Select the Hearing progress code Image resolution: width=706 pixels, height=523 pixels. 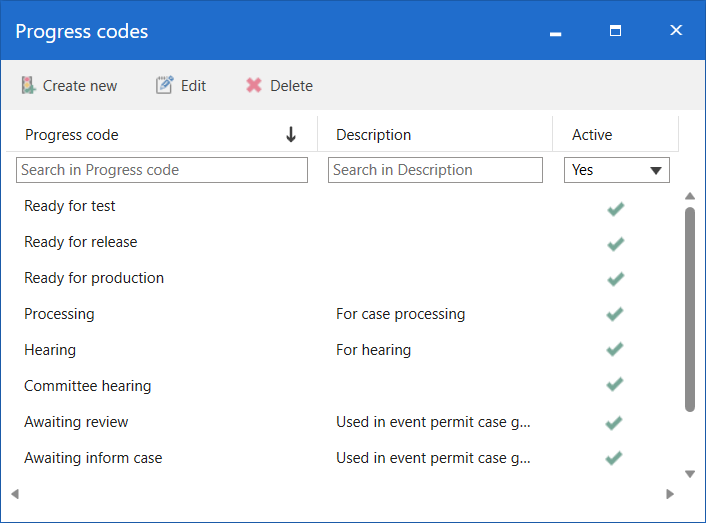click(50, 350)
